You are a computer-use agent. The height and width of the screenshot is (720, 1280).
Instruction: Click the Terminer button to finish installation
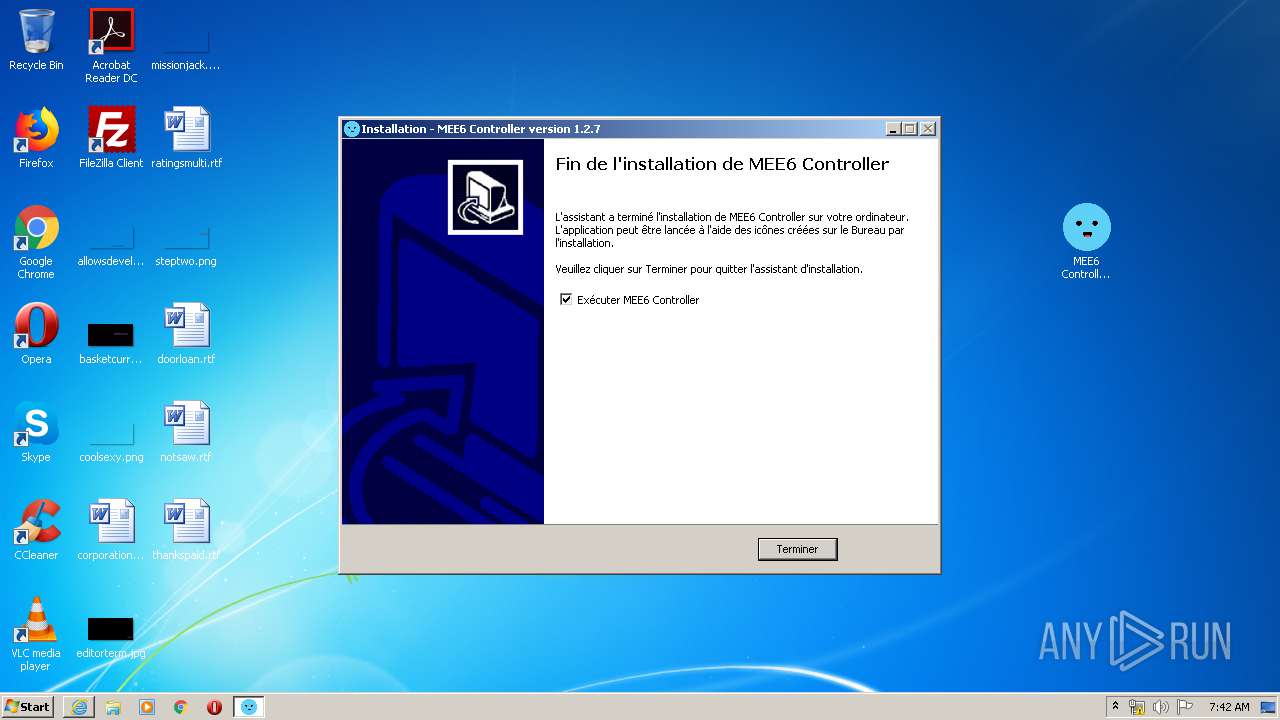coord(797,549)
